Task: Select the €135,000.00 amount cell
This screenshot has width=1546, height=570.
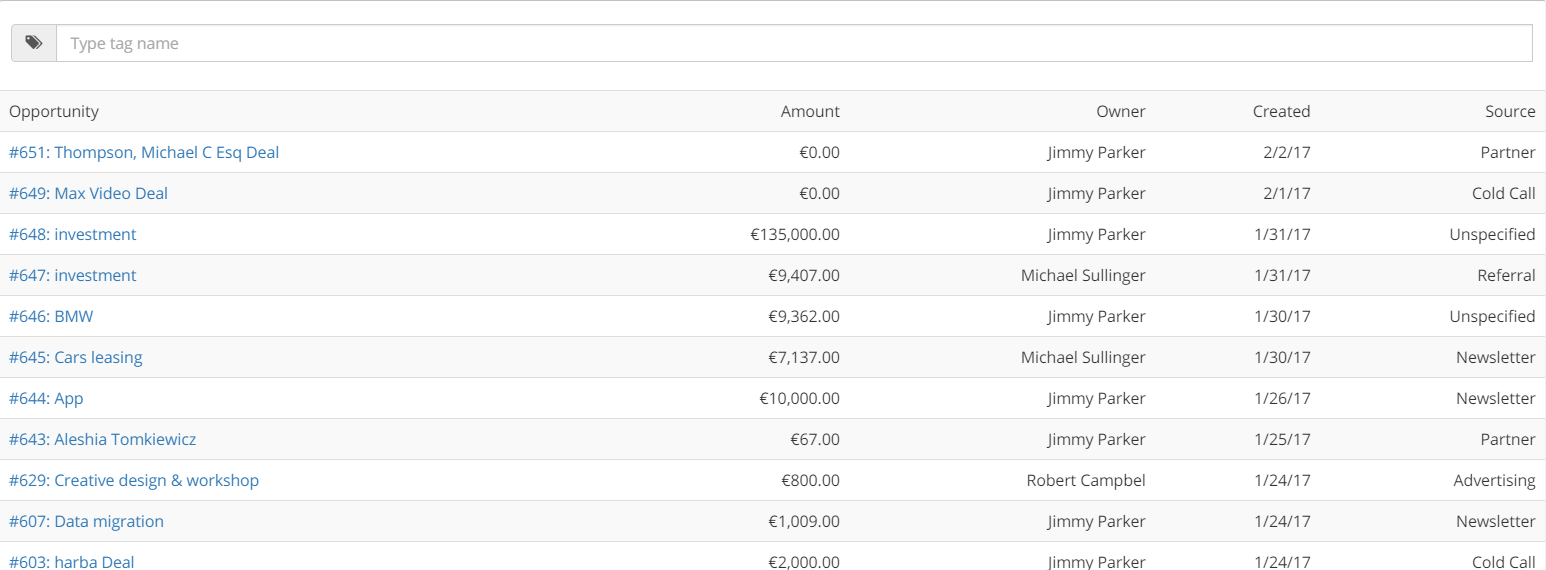Action: (795, 234)
